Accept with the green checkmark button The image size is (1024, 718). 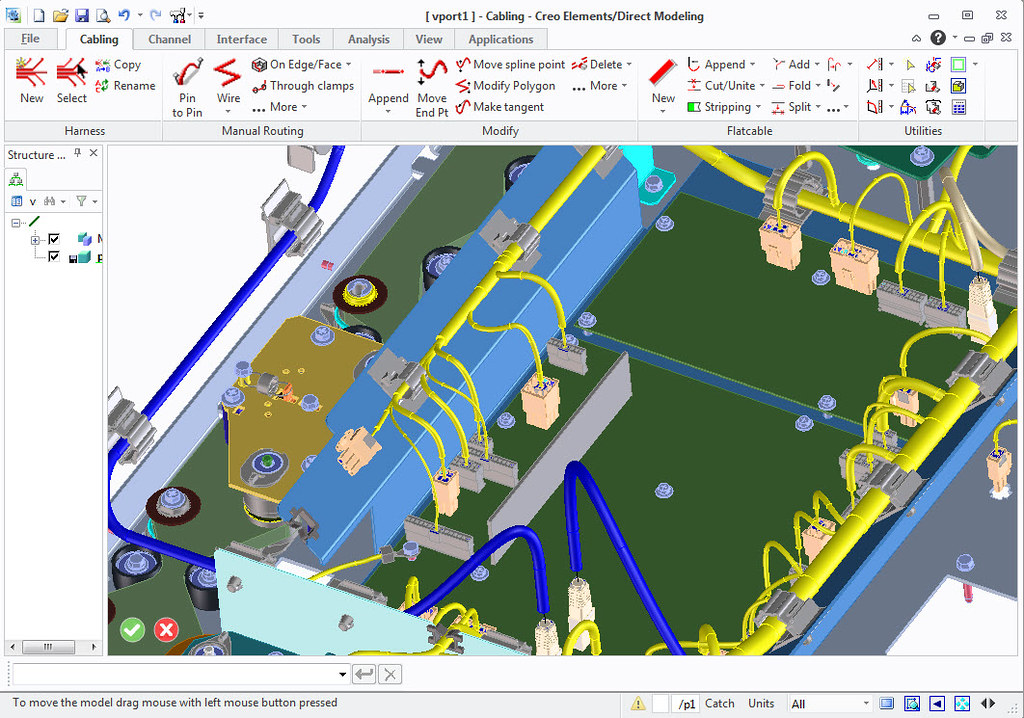132,630
